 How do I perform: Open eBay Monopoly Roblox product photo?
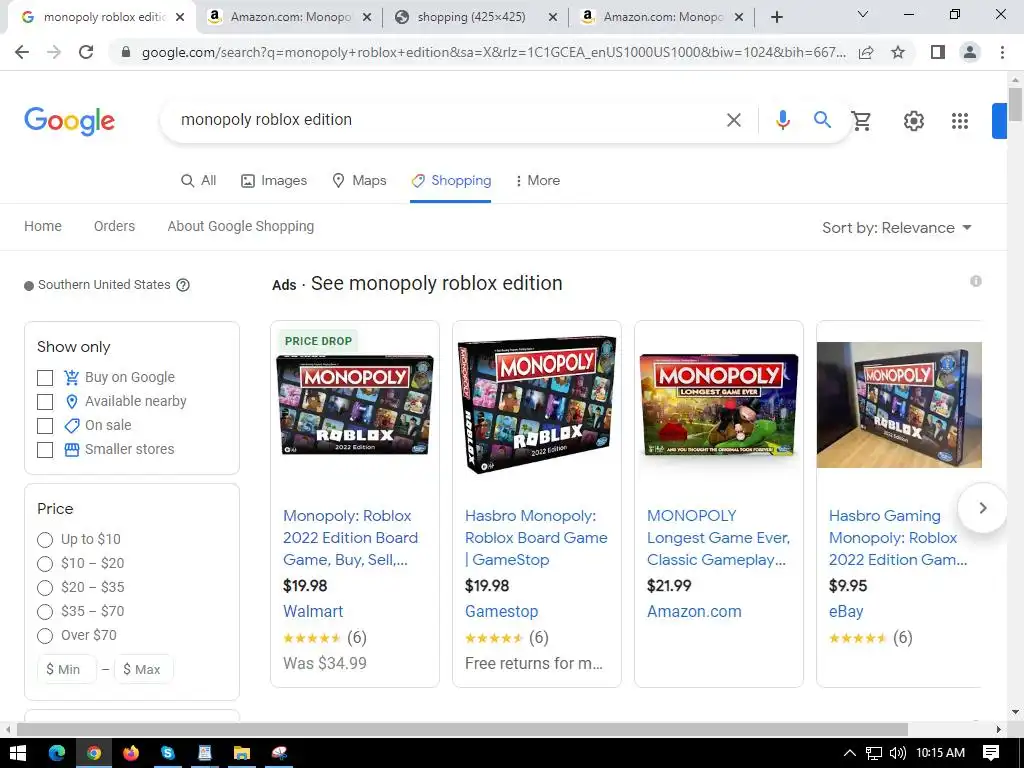(899, 405)
